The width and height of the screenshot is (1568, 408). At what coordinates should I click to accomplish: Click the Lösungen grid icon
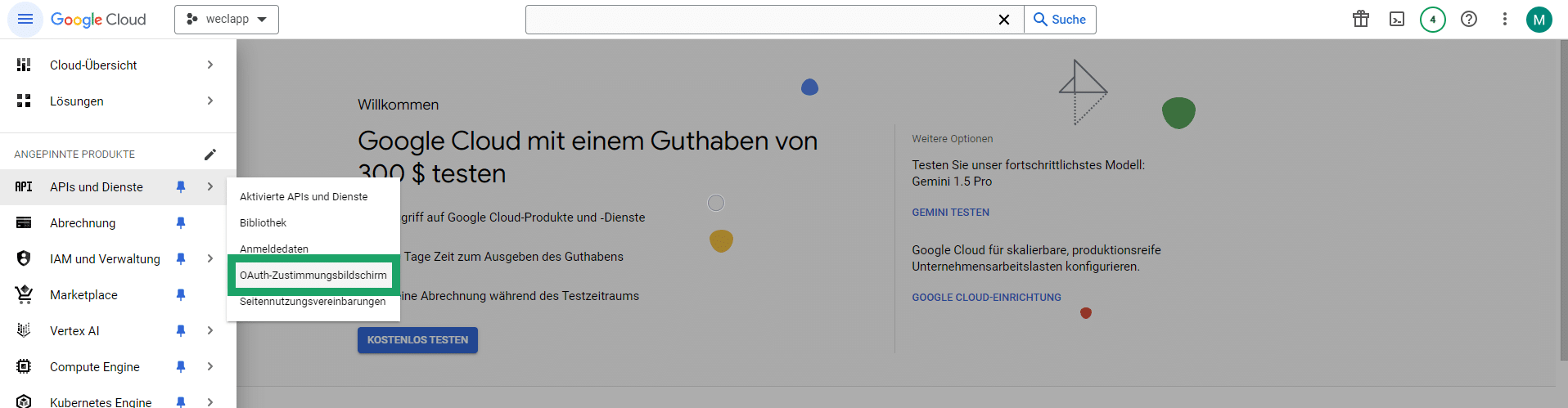[24, 101]
